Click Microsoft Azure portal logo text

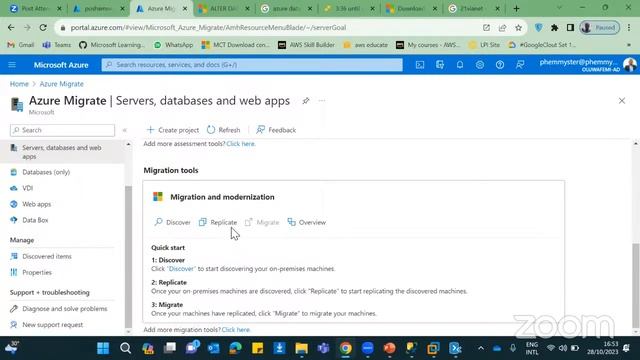click(61, 64)
